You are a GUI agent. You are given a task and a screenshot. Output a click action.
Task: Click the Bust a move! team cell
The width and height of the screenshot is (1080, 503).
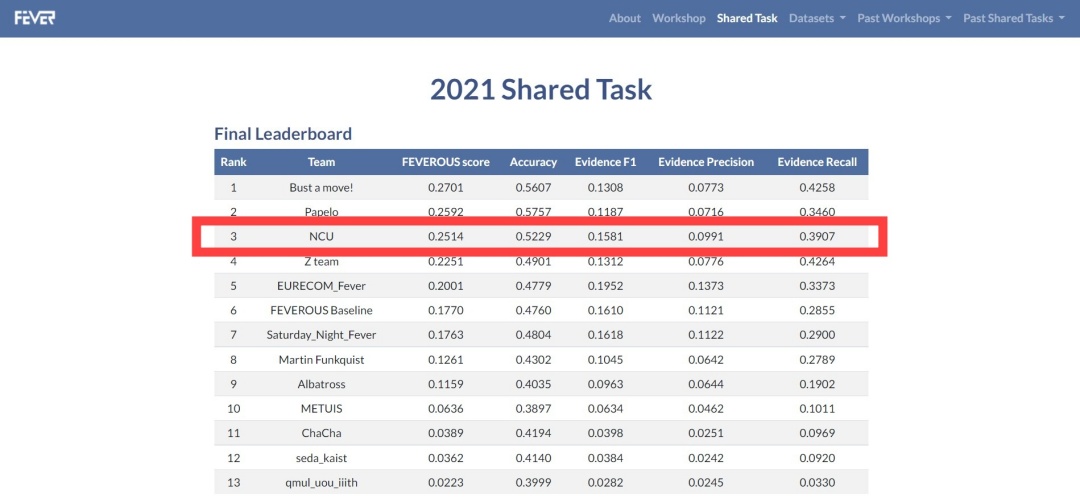click(321, 187)
